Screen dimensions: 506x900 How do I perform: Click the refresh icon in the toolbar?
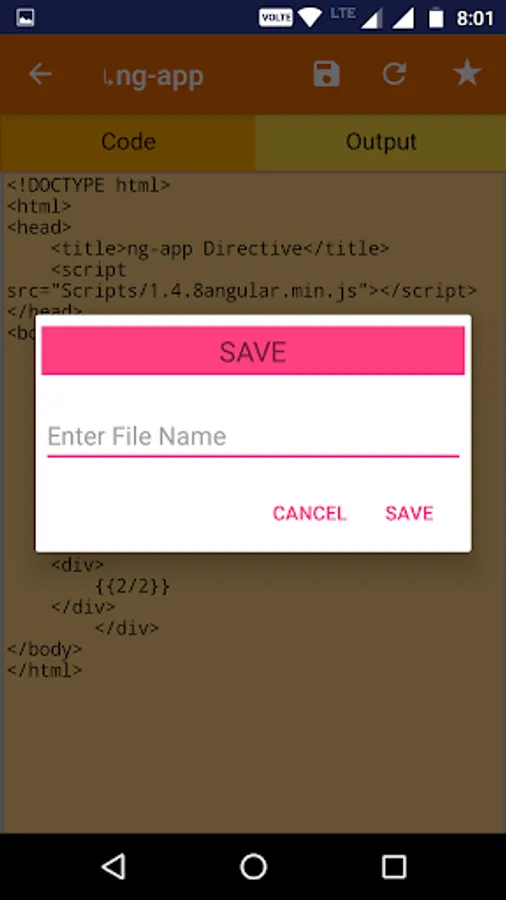coord(395,74)
